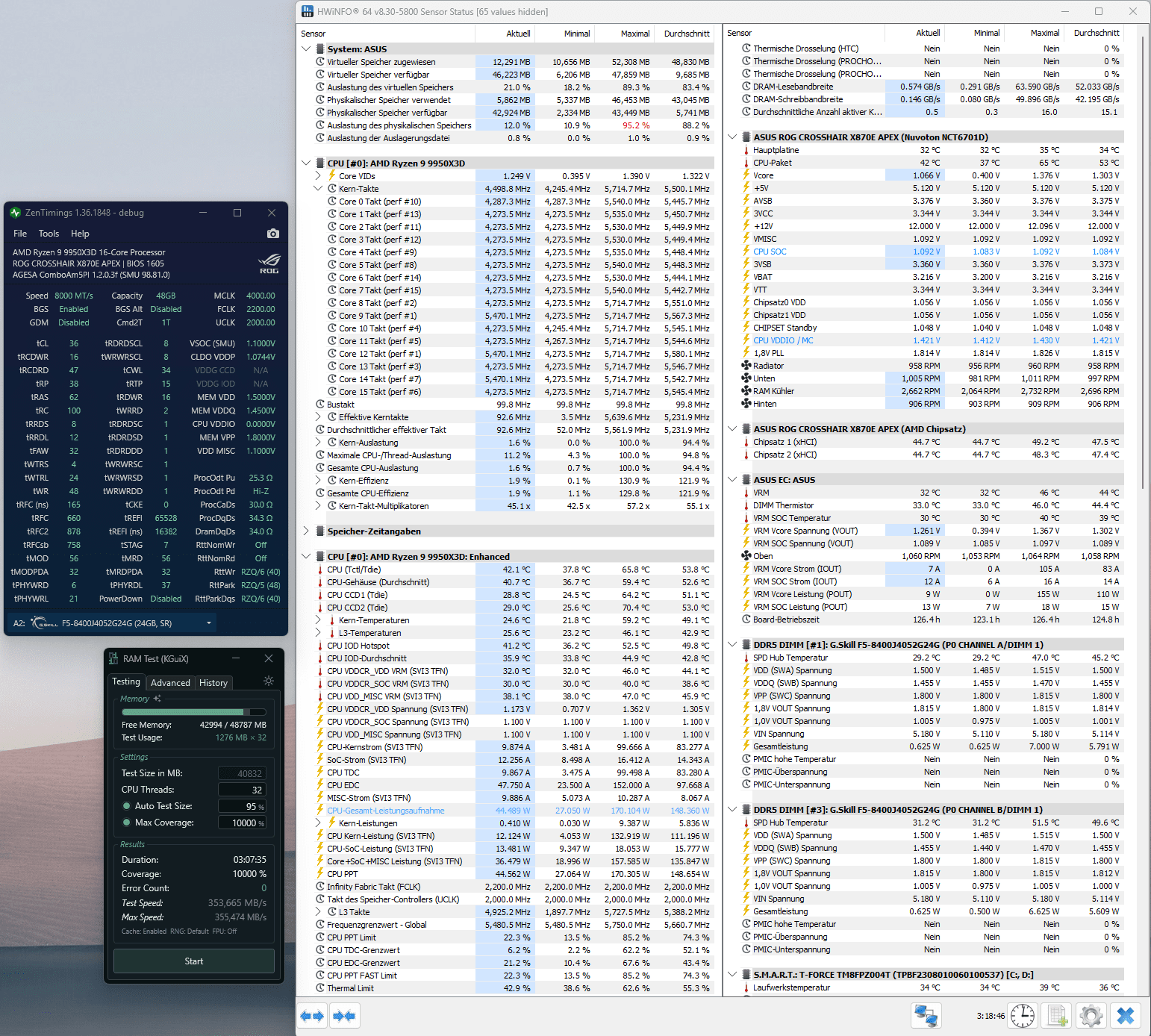Viewport: 1151px width, 1036px height.
Task: Collapse the Kern-Takte tree
Action: [x=318, y=189]
